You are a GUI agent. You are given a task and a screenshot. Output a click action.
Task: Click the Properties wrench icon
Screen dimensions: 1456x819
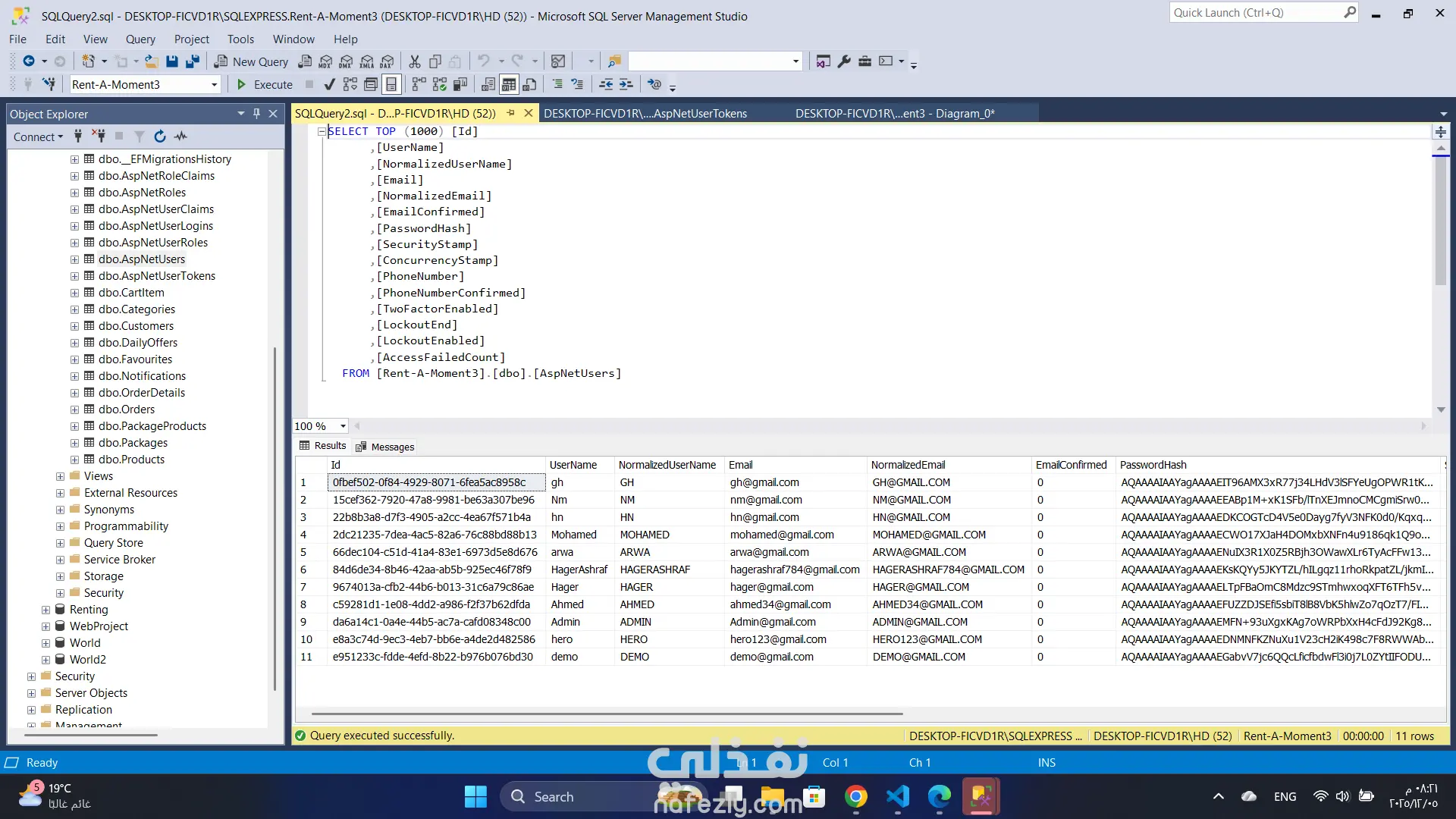pyautogui.click(x=844, y=61)
